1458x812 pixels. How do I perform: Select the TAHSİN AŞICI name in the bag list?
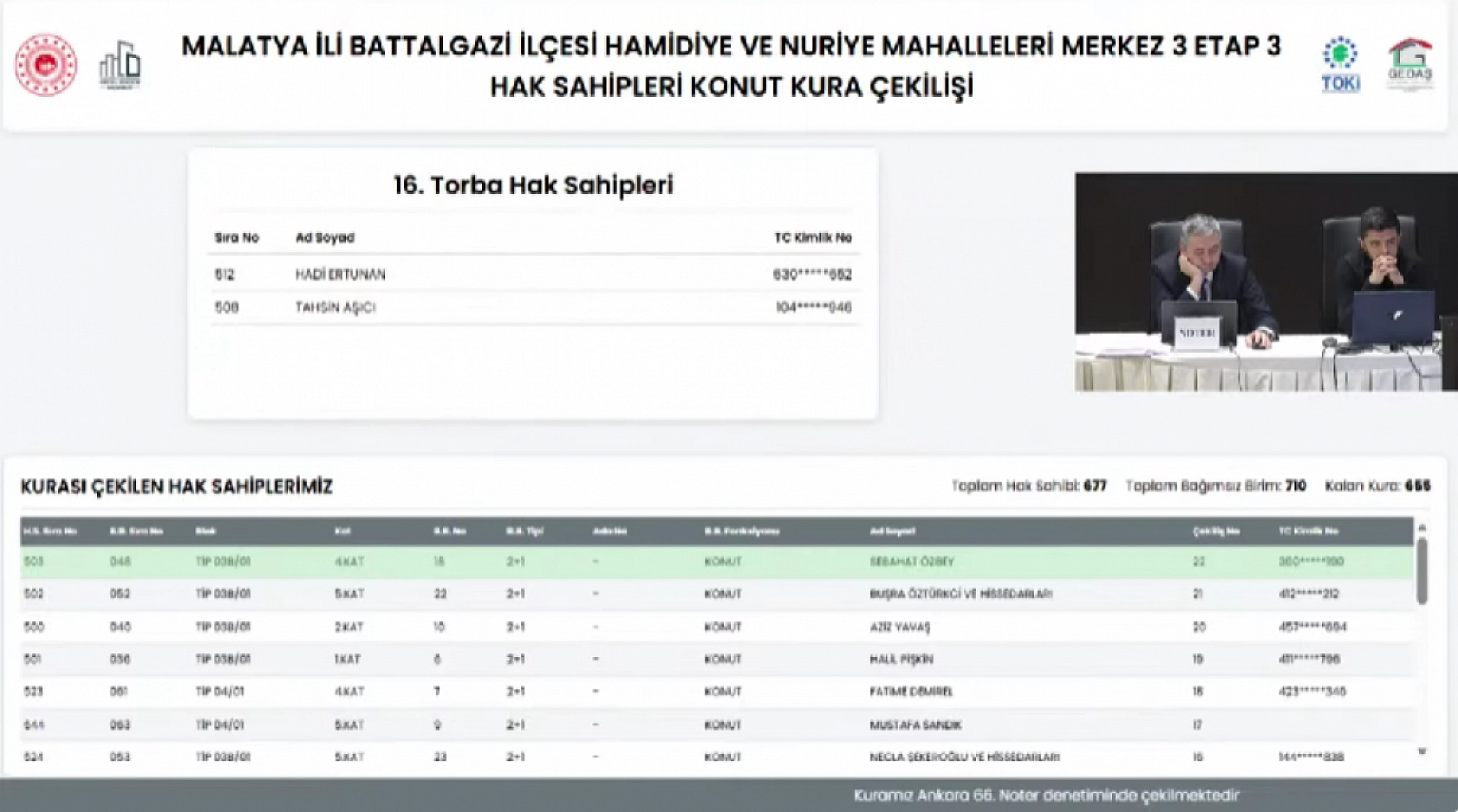point(335,308)
